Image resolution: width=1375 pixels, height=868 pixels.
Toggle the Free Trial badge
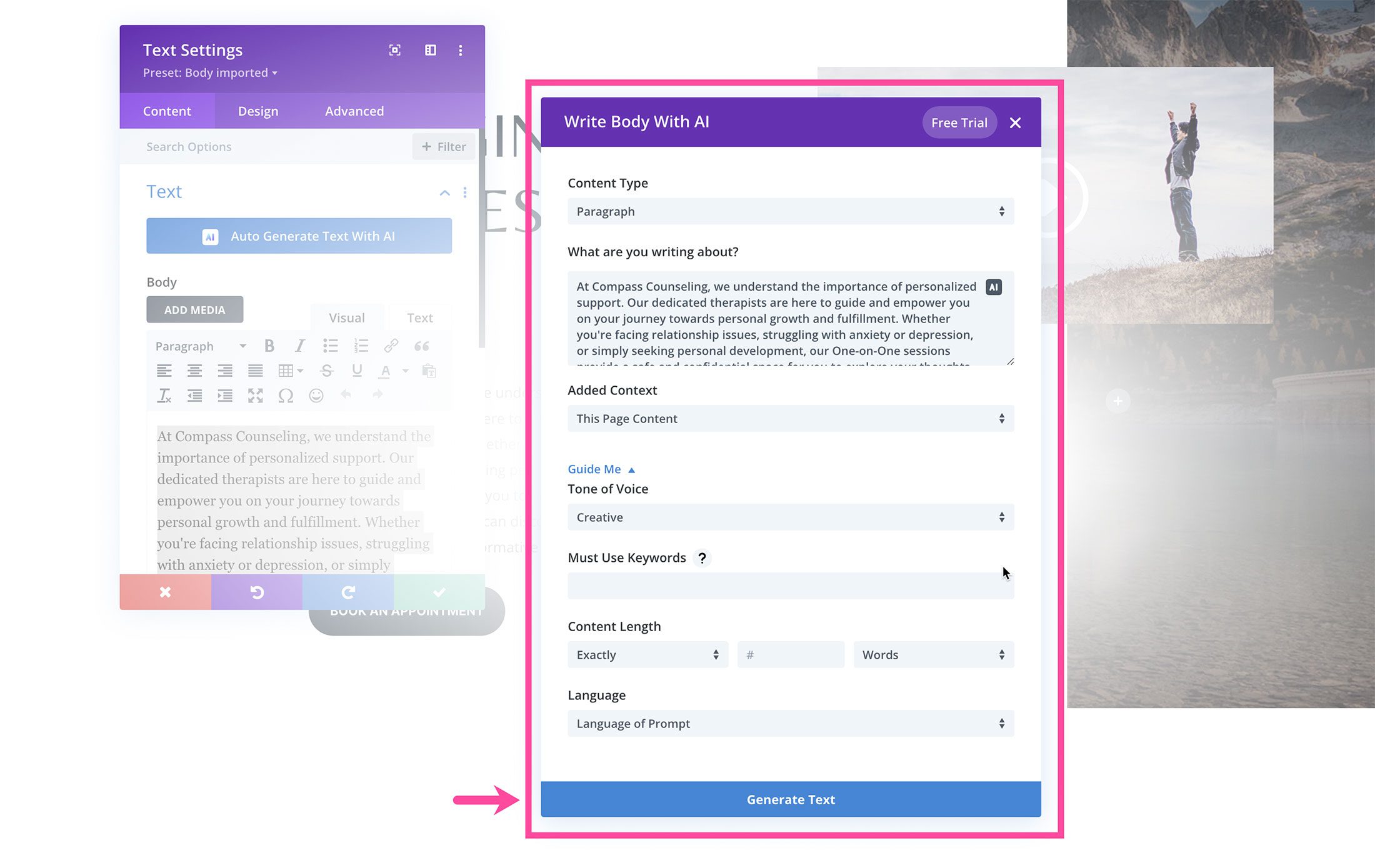click(x=957, y=122)
